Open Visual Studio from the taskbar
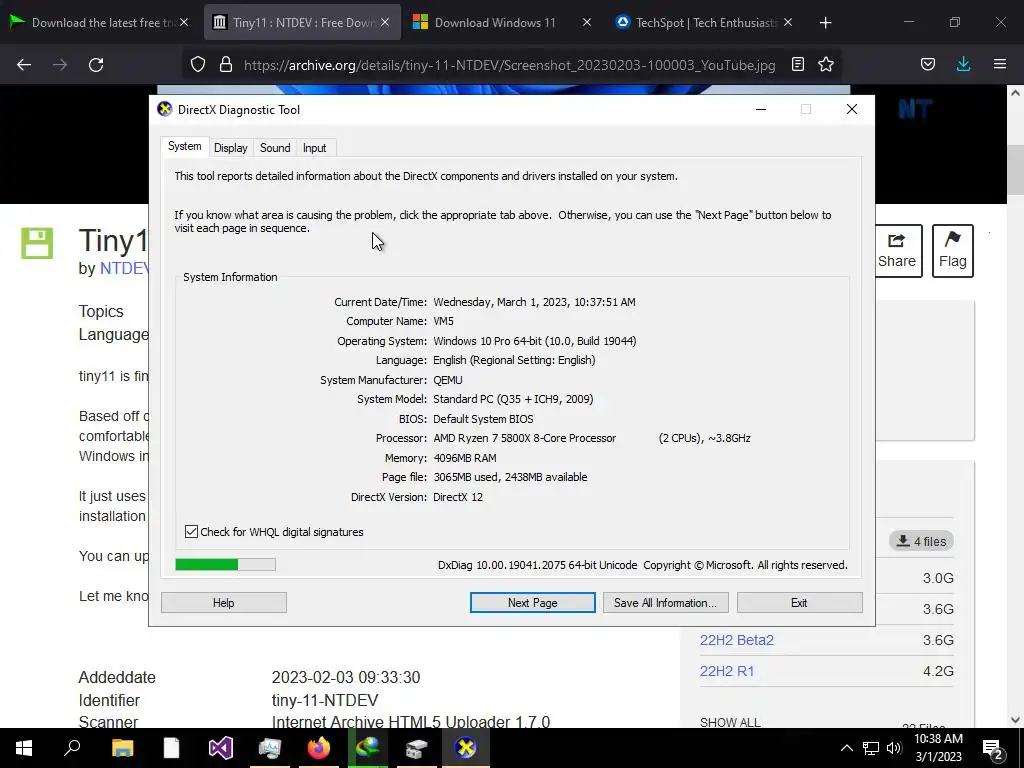 tap(221, 748)
